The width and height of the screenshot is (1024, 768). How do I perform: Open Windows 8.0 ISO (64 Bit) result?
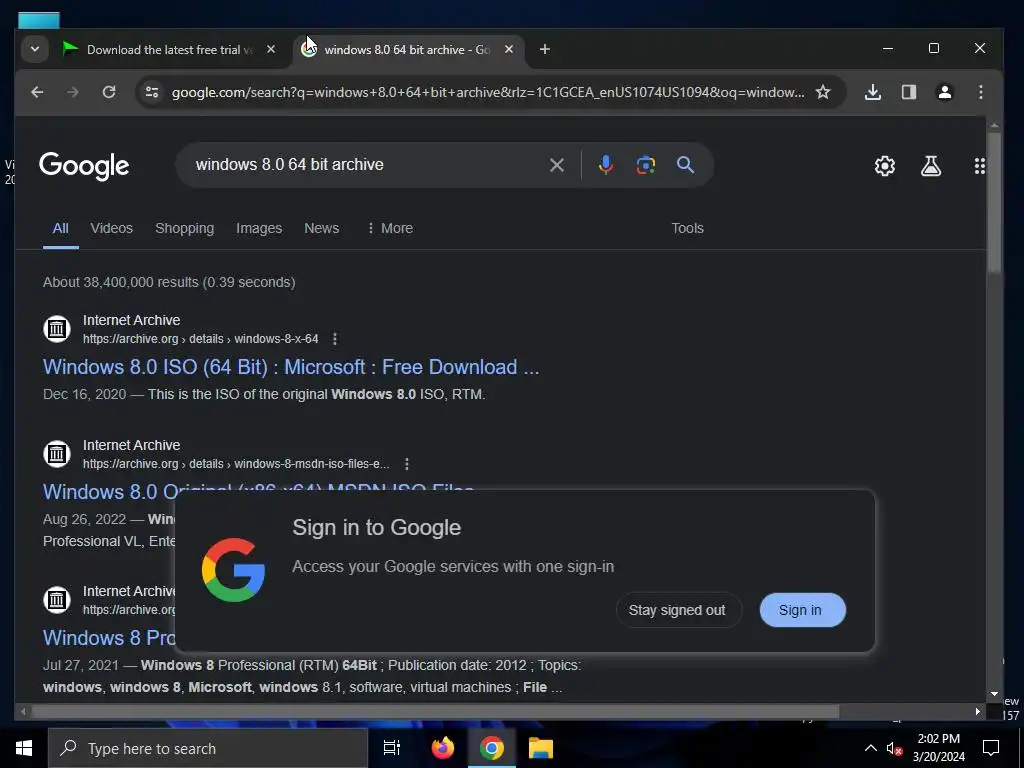pos(291,367)
